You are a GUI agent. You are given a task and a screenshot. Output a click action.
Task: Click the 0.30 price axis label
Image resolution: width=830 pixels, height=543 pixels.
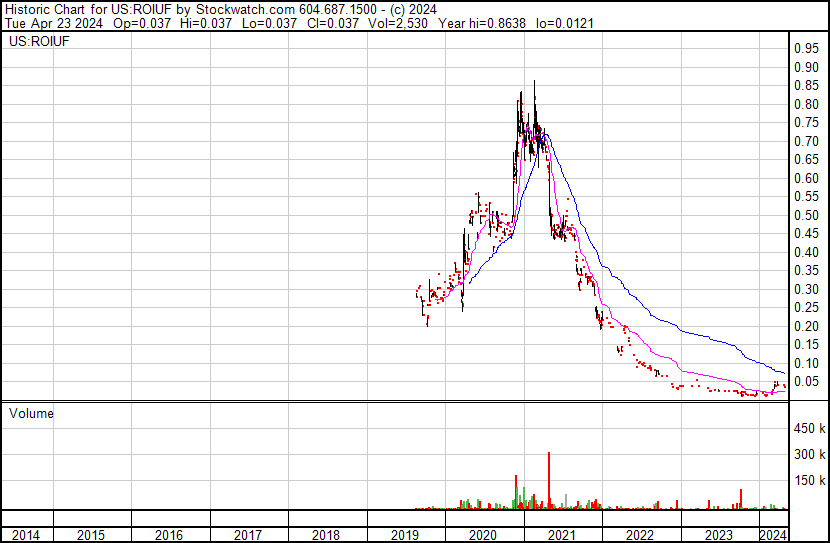pos(806,289)
